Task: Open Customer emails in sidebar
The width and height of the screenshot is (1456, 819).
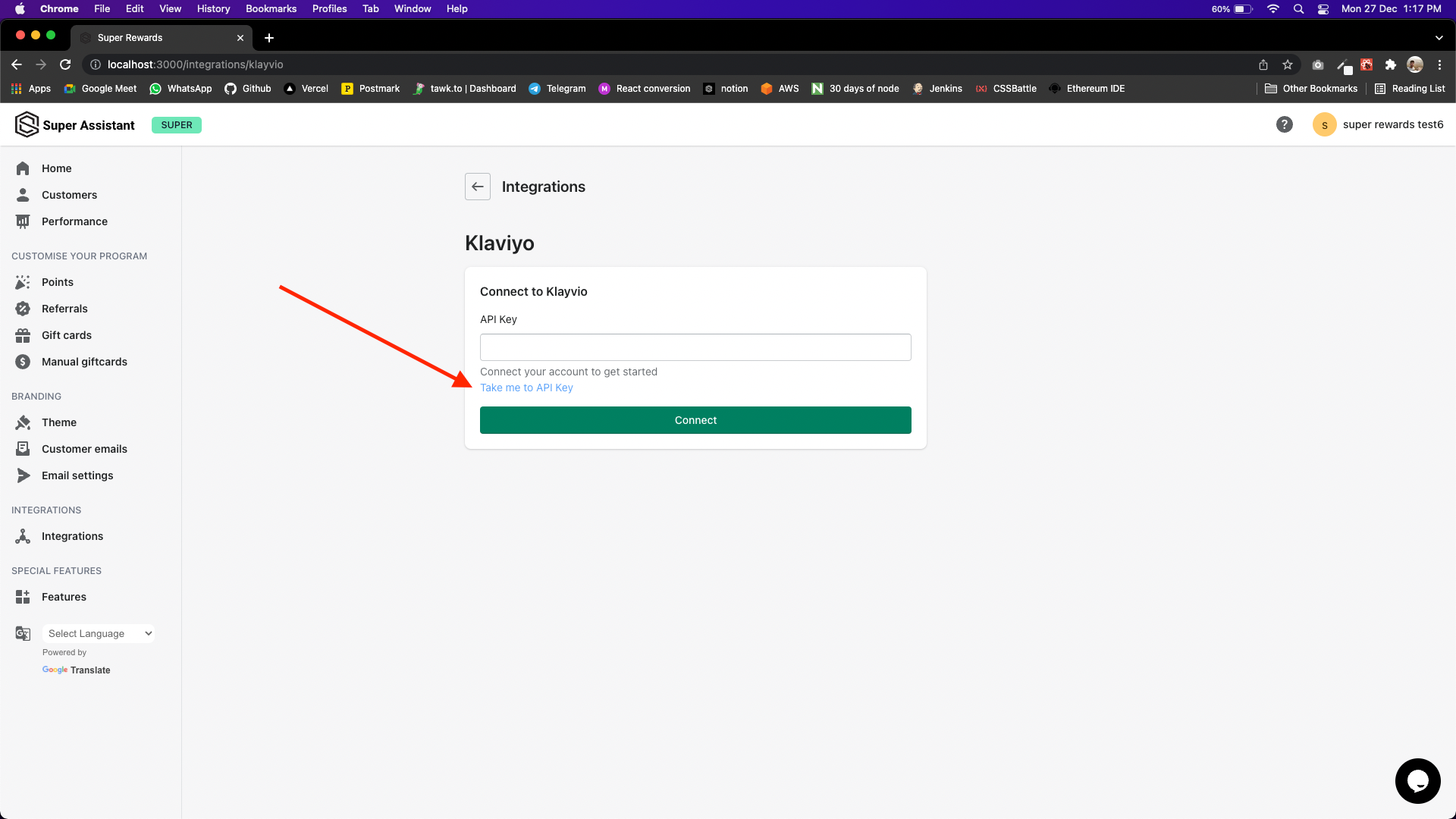Action: point(84,449)
